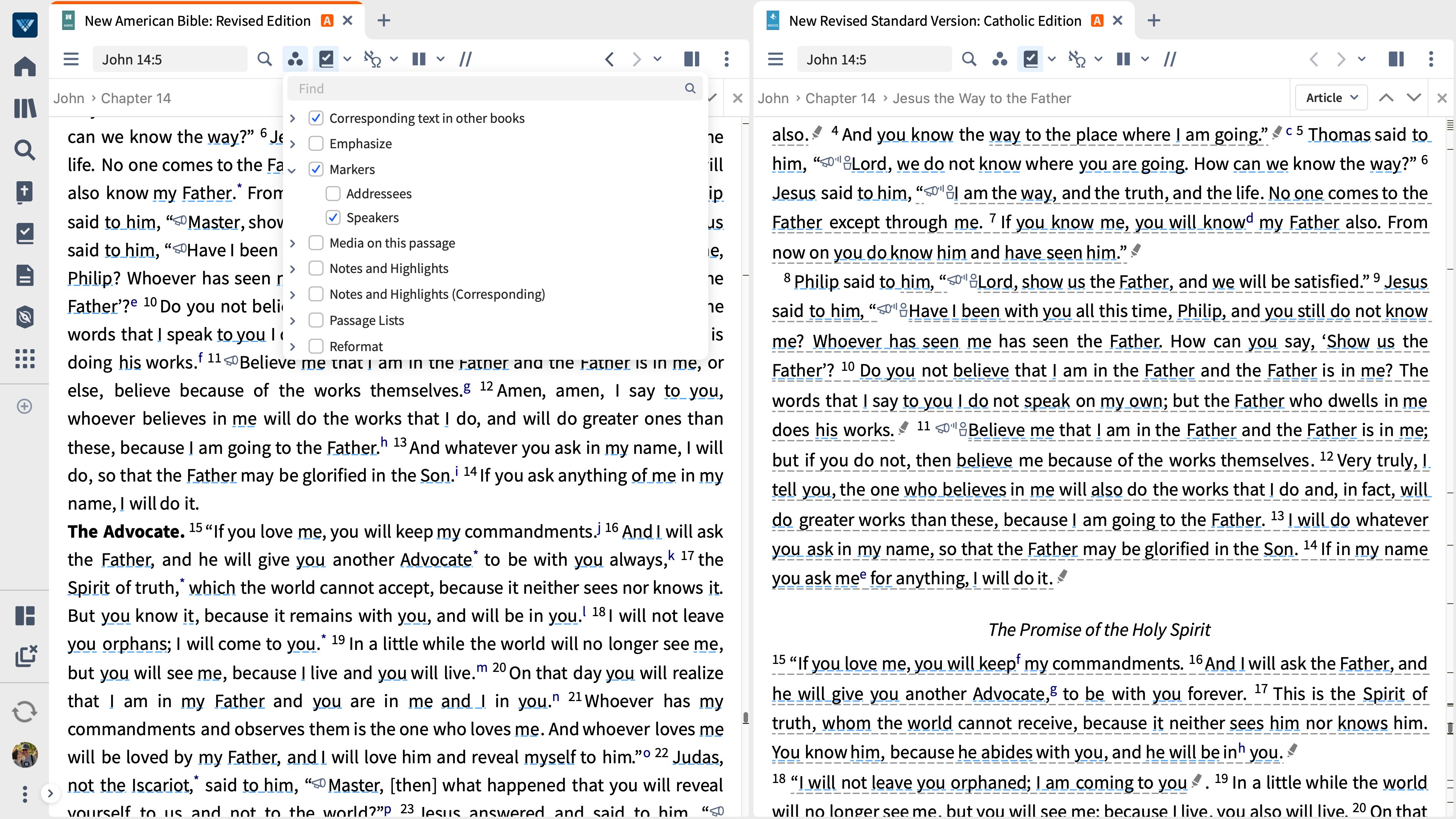Image resolution: width=1456 pixels, height=819 pixels.
Task: Click the sidebar Search icon
Action: tap(25, 150)
